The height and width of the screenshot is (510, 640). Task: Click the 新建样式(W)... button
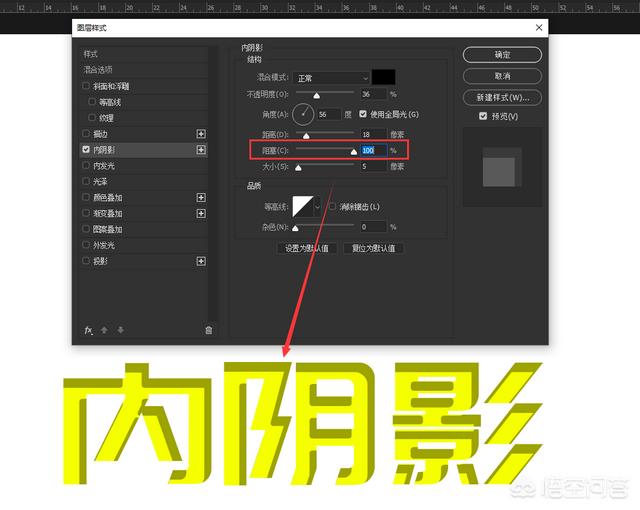(x=502, y=98)
